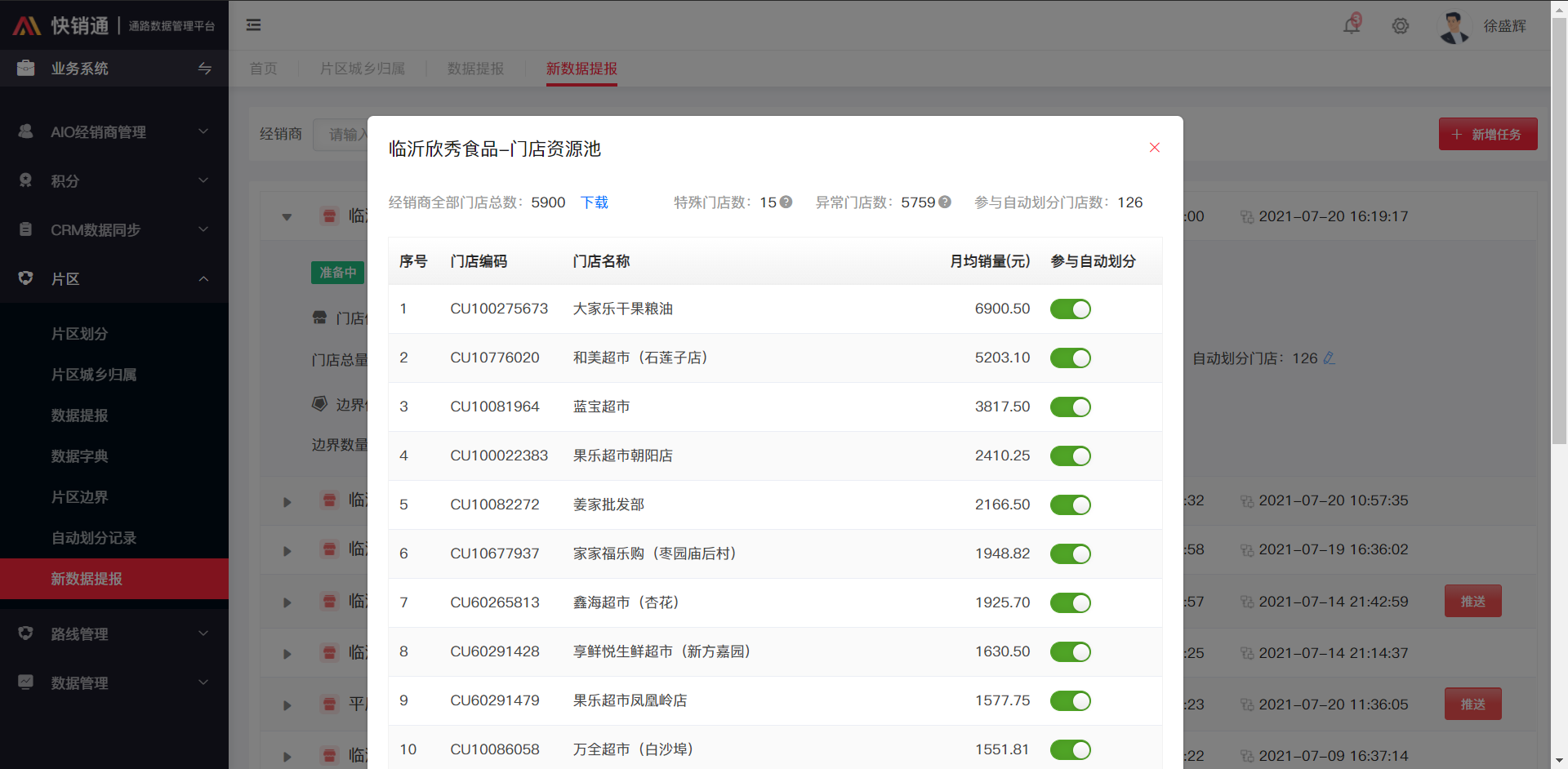This screenshot has width=1568, height=769.
Task: Open 数据字典 in the sidebar
Action: pyautogui.click(x=79, y=456)
